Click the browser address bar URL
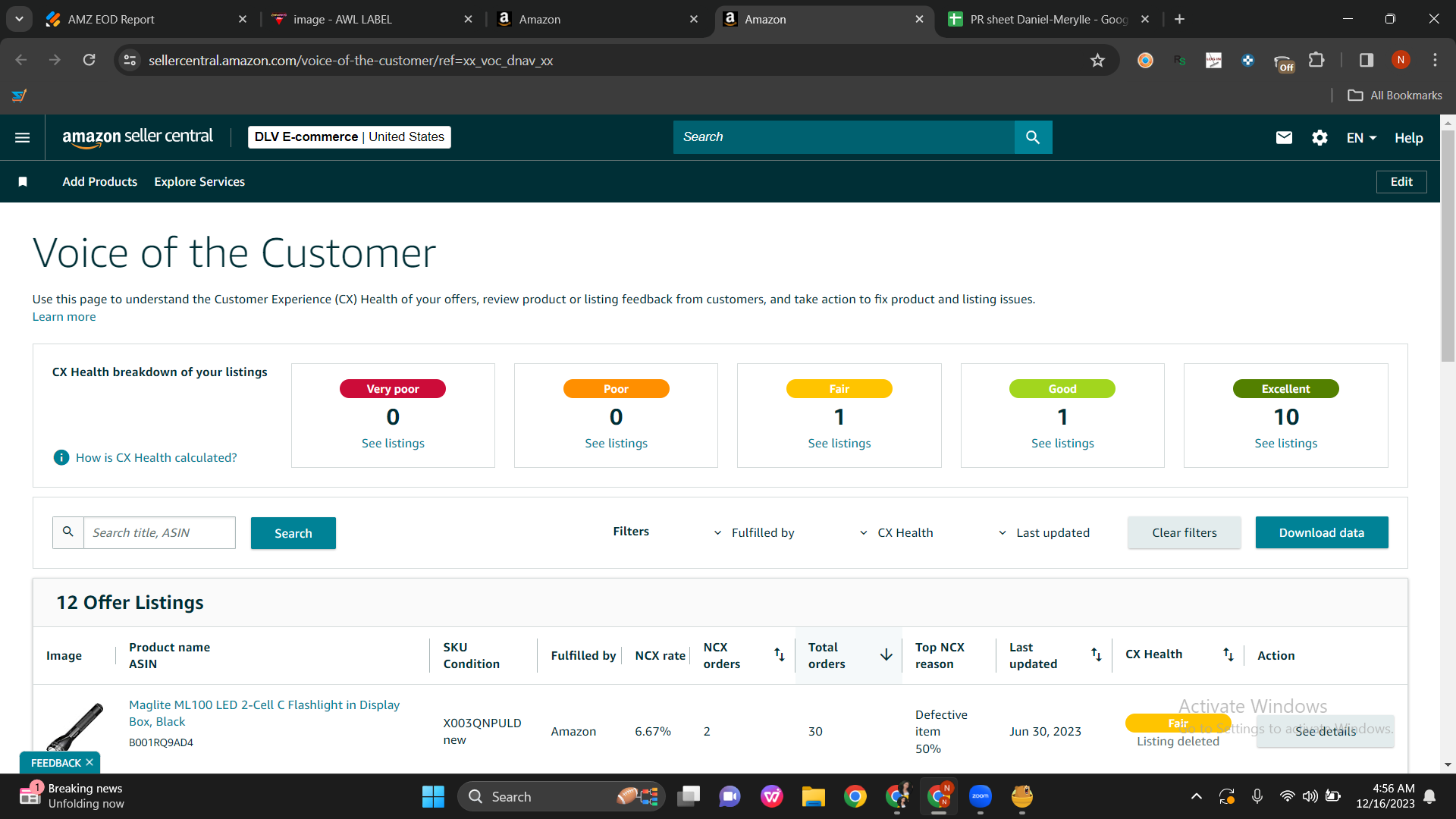 tap(350, 60)
